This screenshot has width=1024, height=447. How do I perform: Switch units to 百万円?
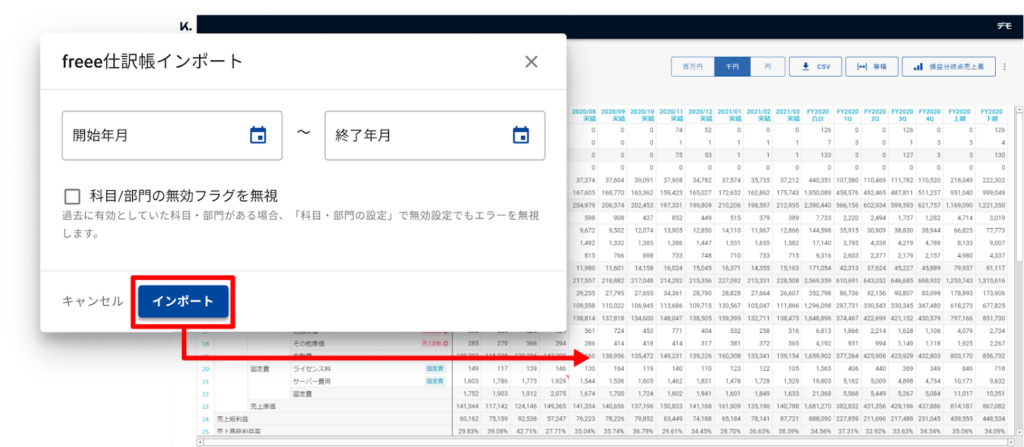coord(693,67)
